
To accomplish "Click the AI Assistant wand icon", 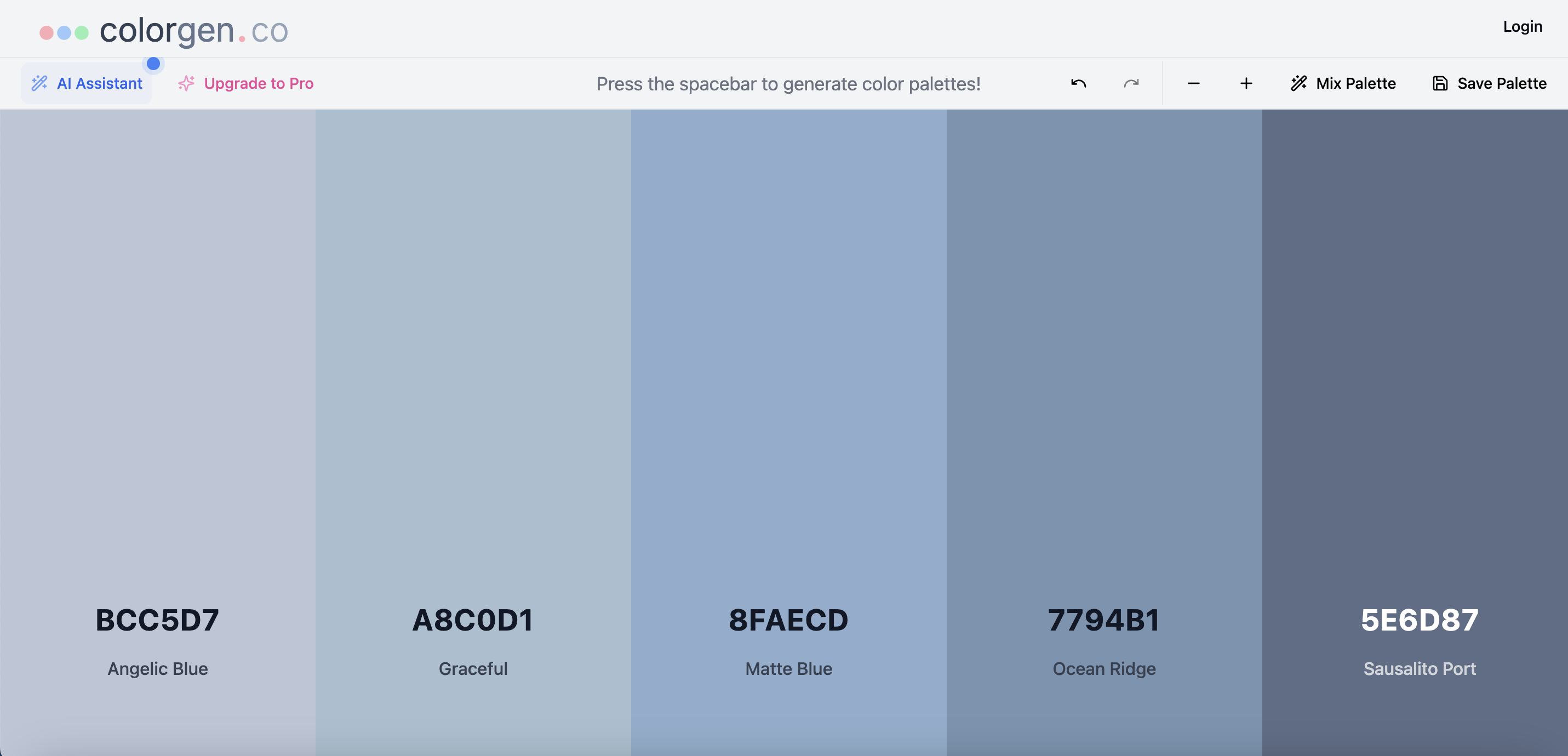I will pos(39,83).
